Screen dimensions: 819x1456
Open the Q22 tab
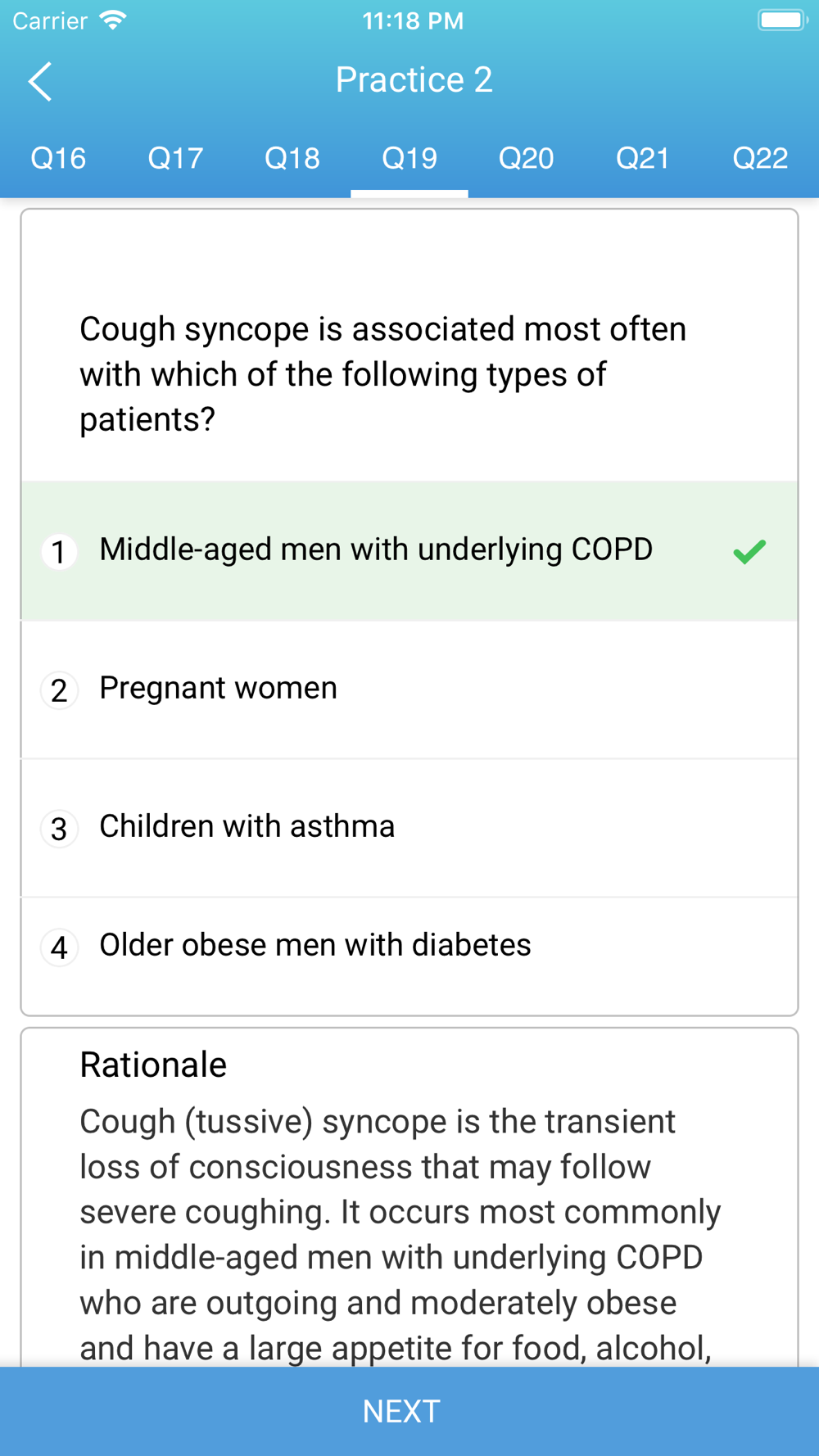click(x=760, y=158)
